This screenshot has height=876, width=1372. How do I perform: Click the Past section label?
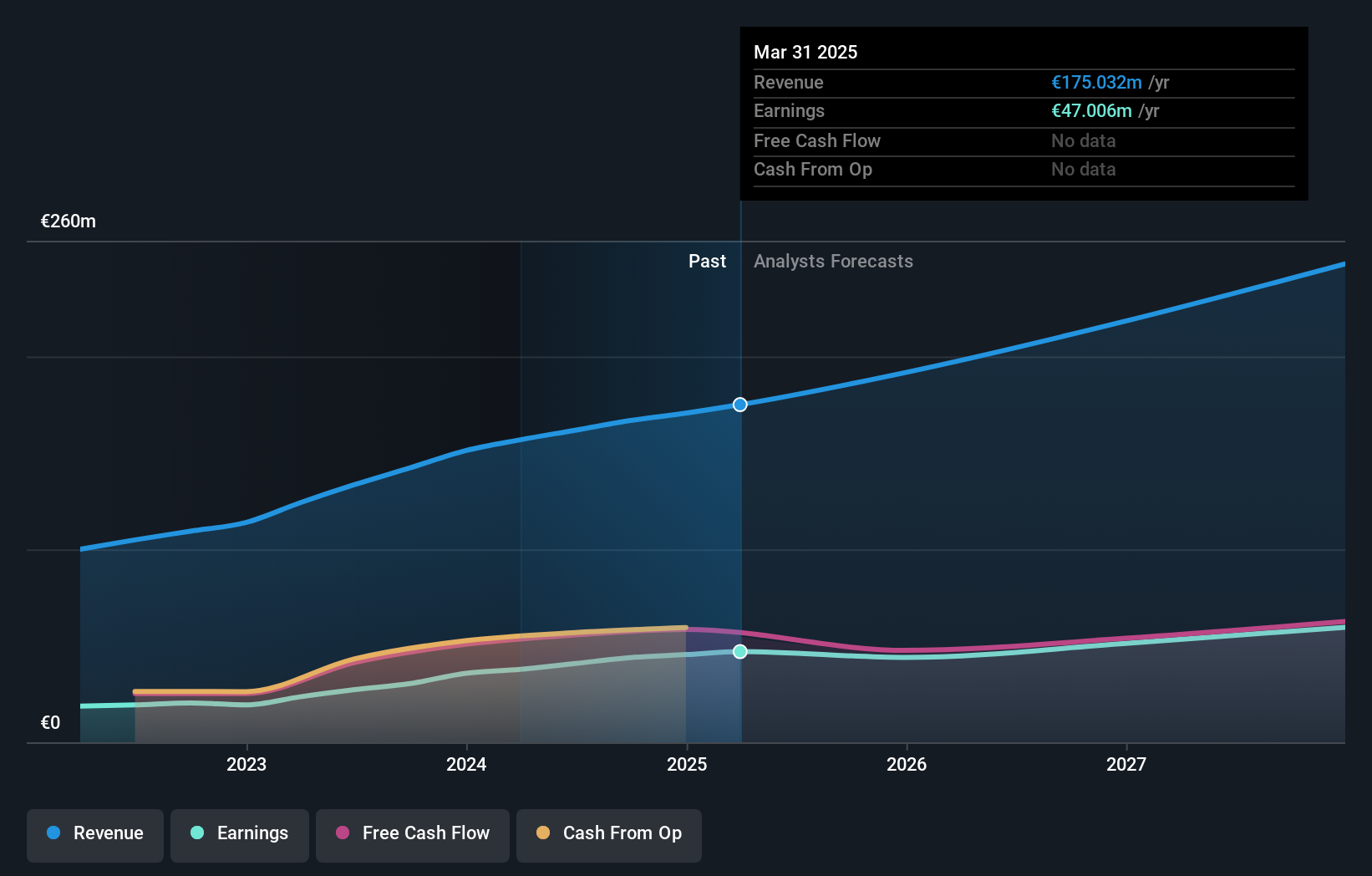click(707, 262)
